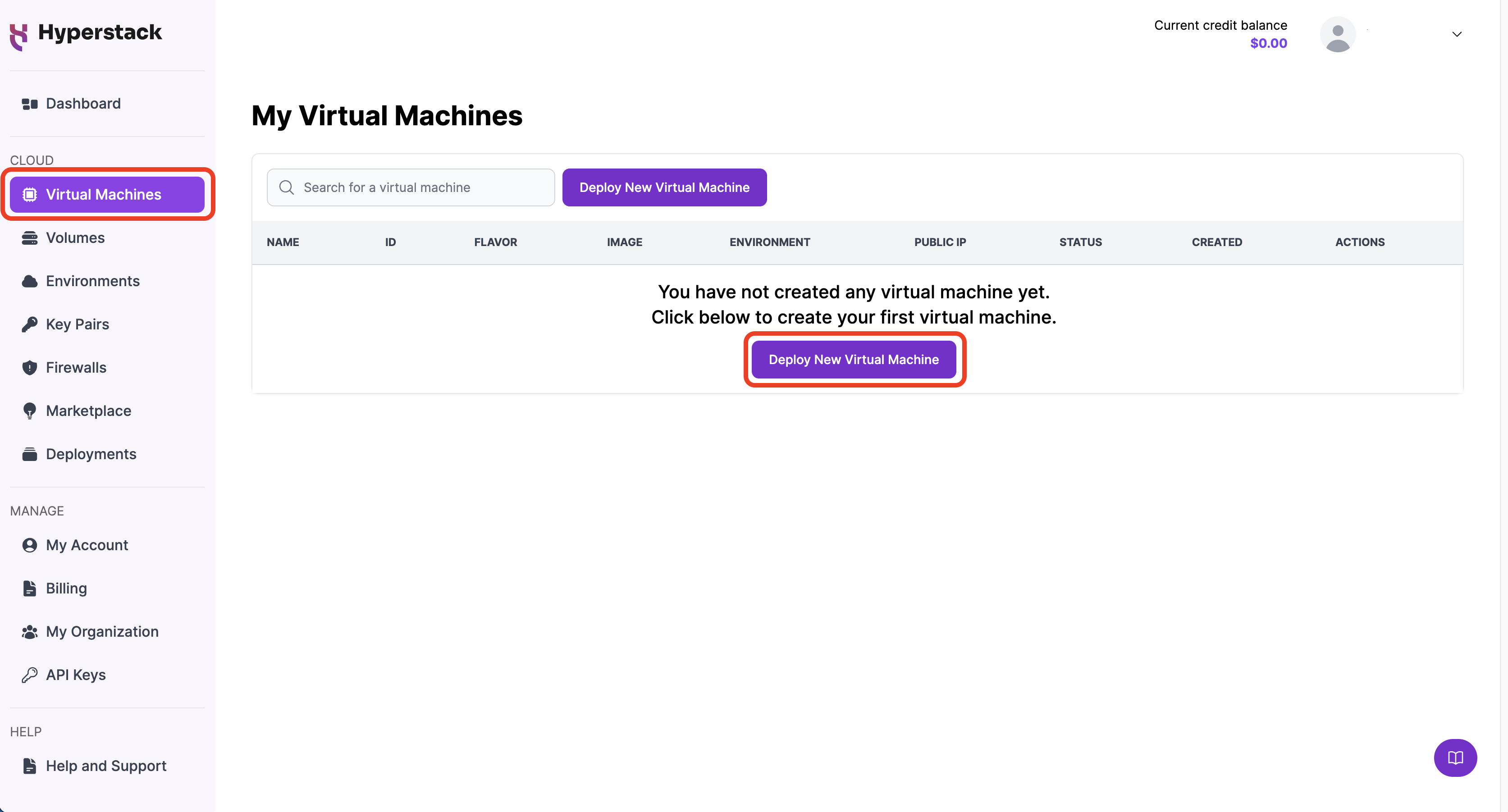Go to Dashboard menu item
Screen dimensions: 1508x812
107,104
